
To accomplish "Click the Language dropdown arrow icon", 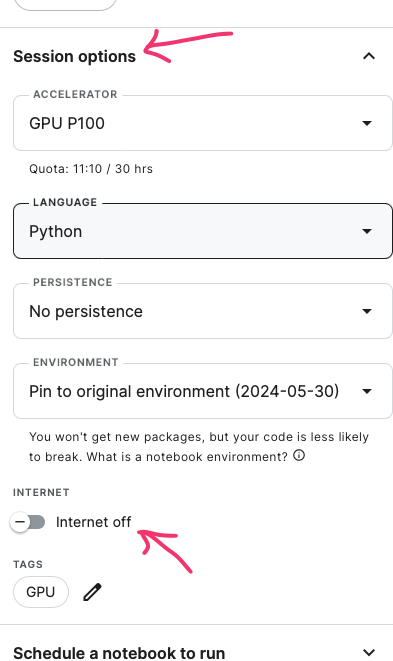I will coord(367,231).
